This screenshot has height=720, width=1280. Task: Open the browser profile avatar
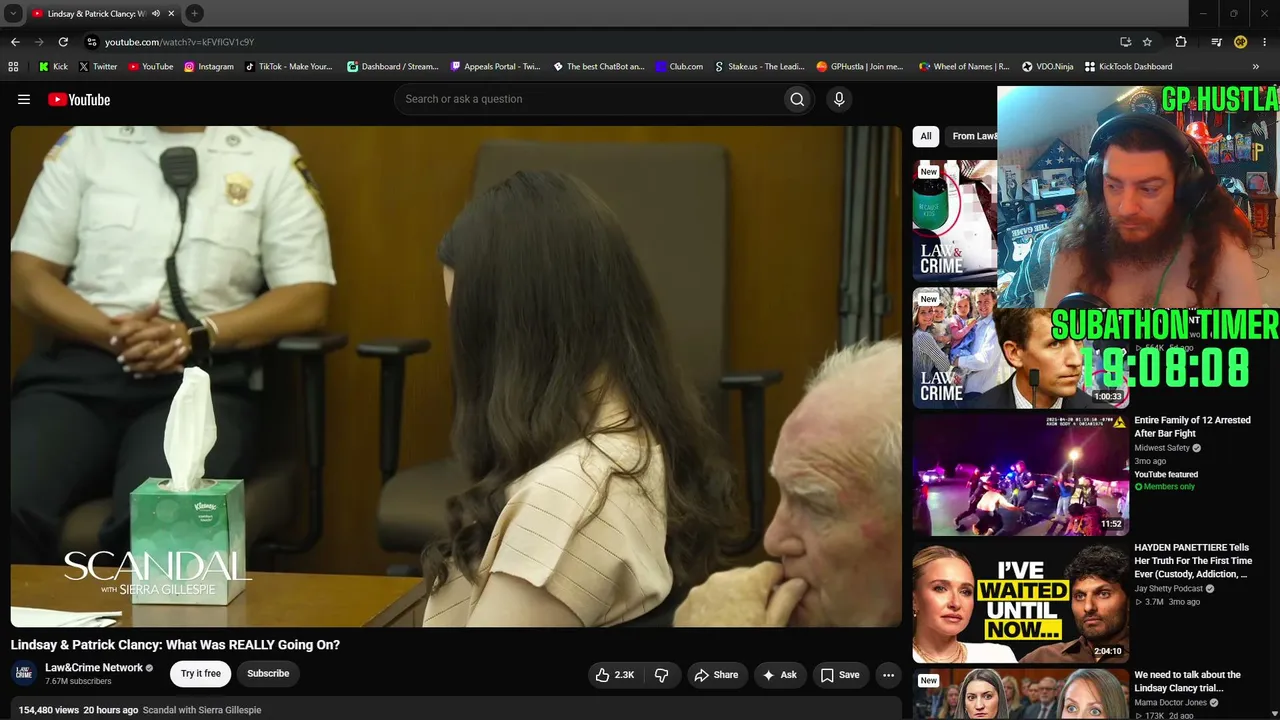1240,42
